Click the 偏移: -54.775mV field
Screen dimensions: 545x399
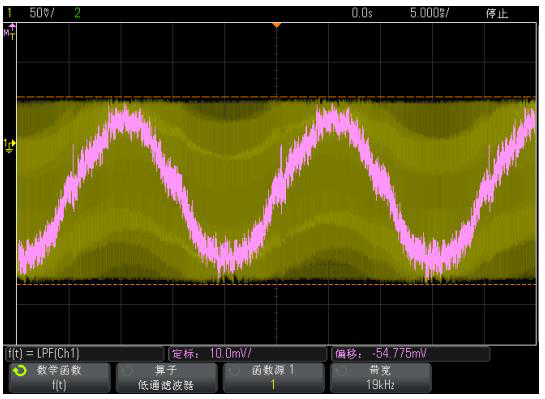(x=411, y=354)
